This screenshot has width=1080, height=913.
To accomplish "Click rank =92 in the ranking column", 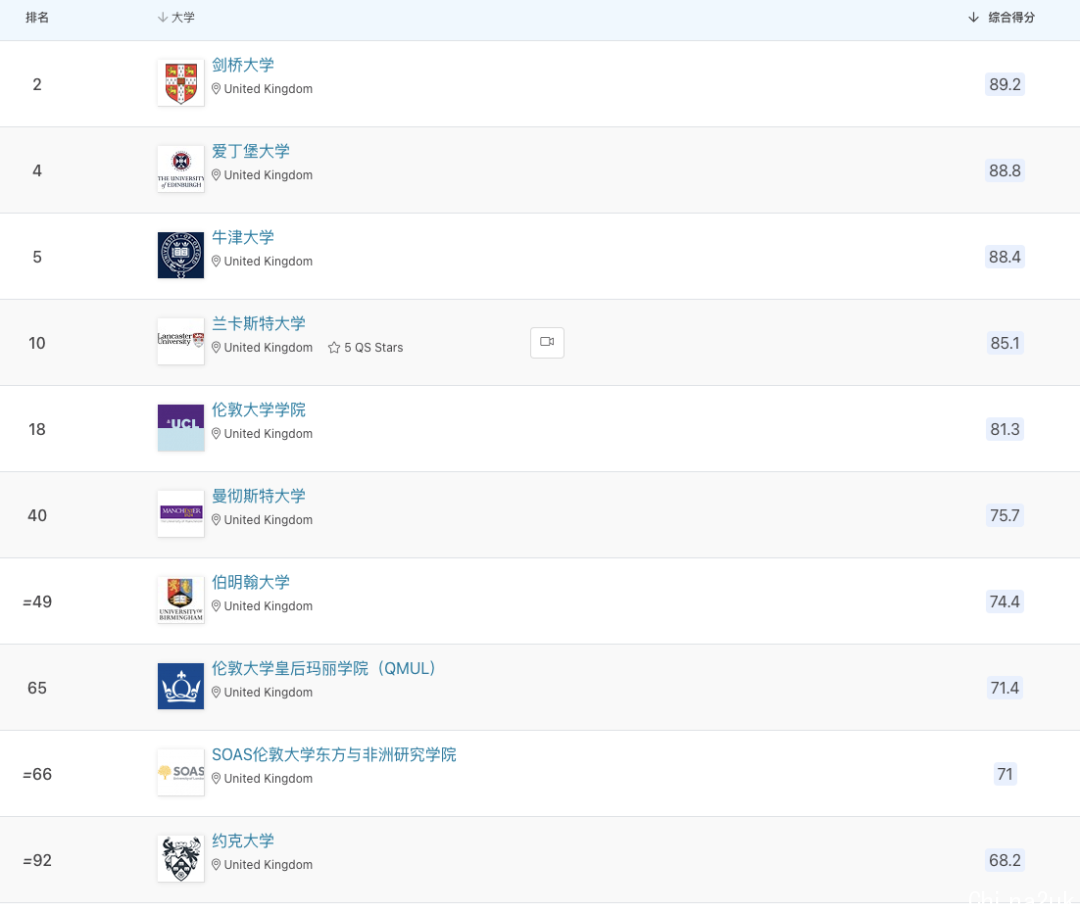I will click(37, 860).
